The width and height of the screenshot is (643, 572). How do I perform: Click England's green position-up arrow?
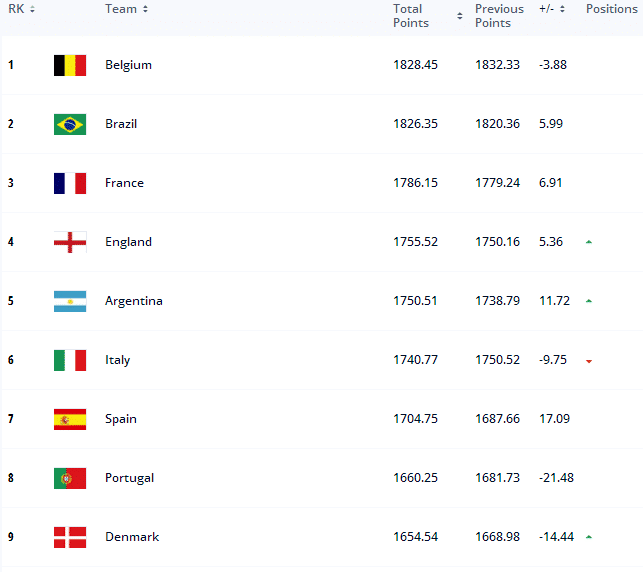click(x=589, y=242)
